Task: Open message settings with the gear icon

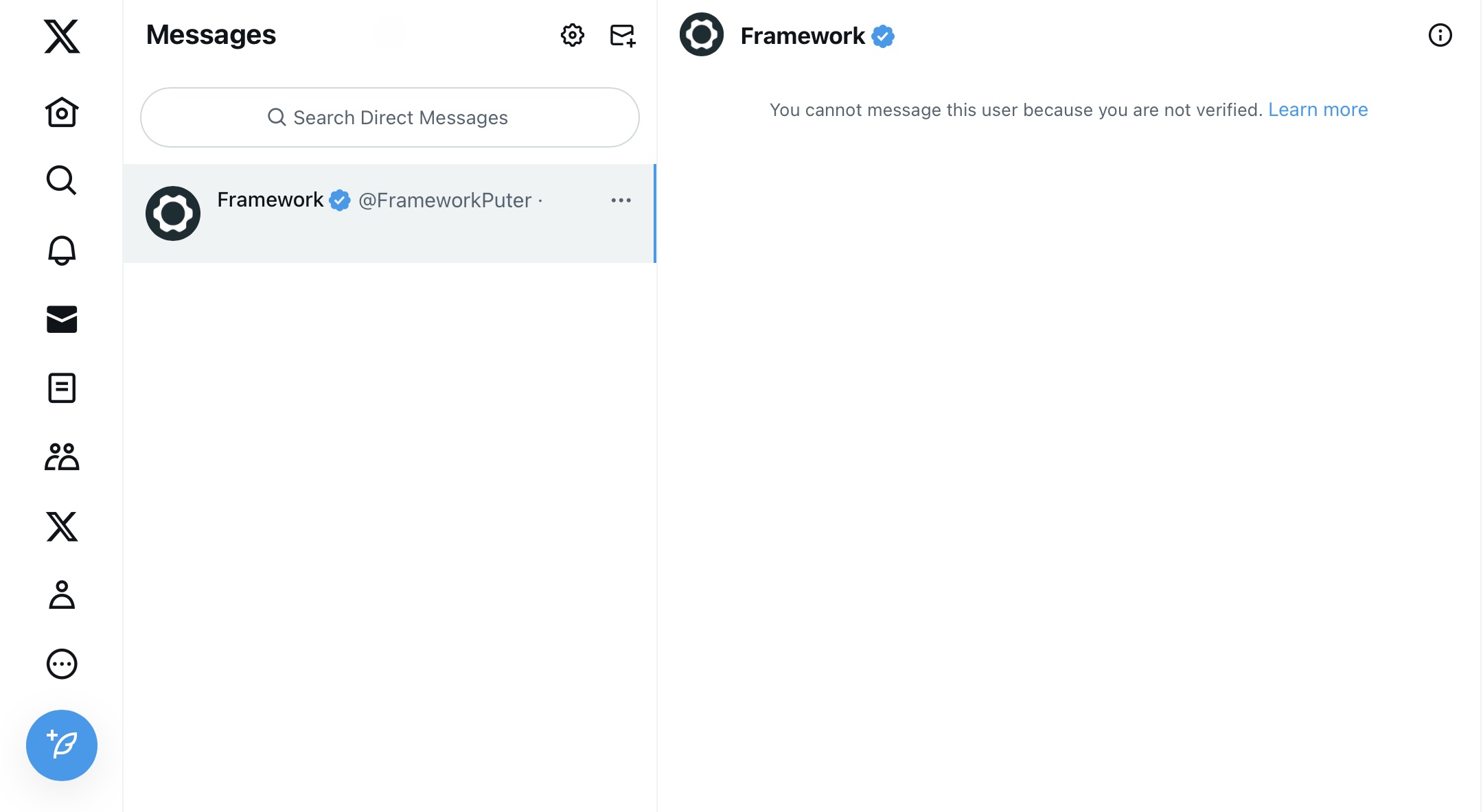Action: pos(571,35)
